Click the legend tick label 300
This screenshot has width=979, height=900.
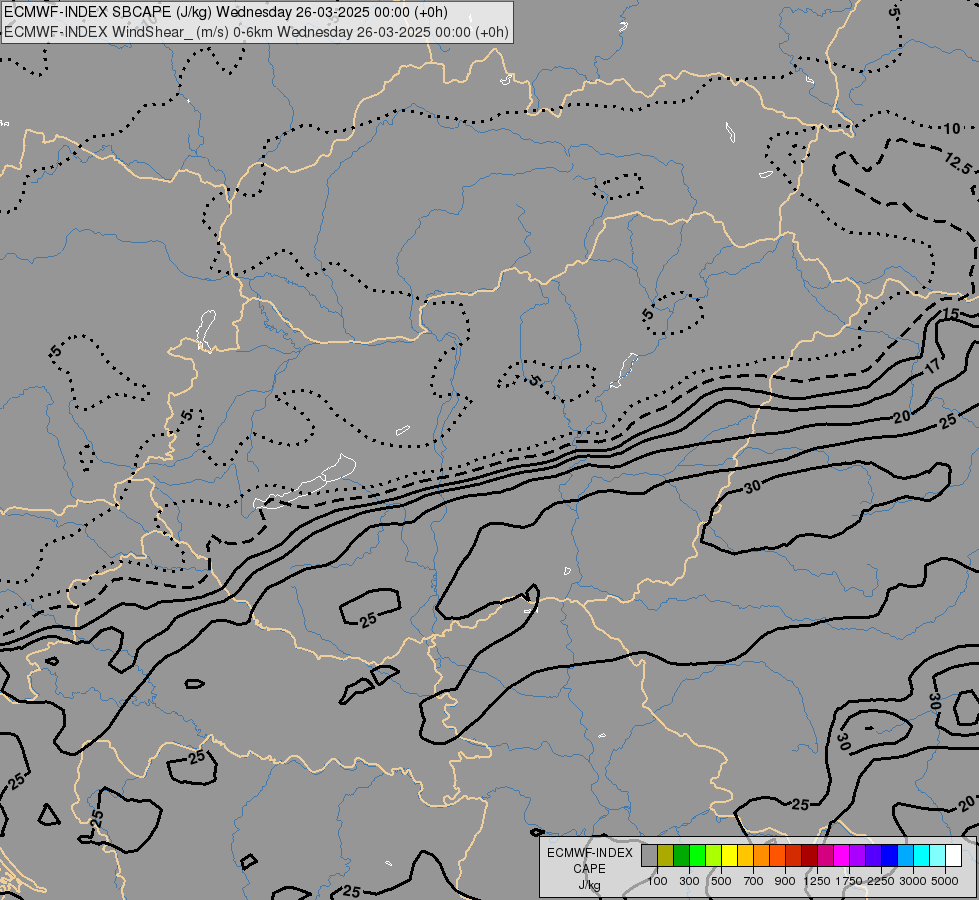[x=689, y=881]
